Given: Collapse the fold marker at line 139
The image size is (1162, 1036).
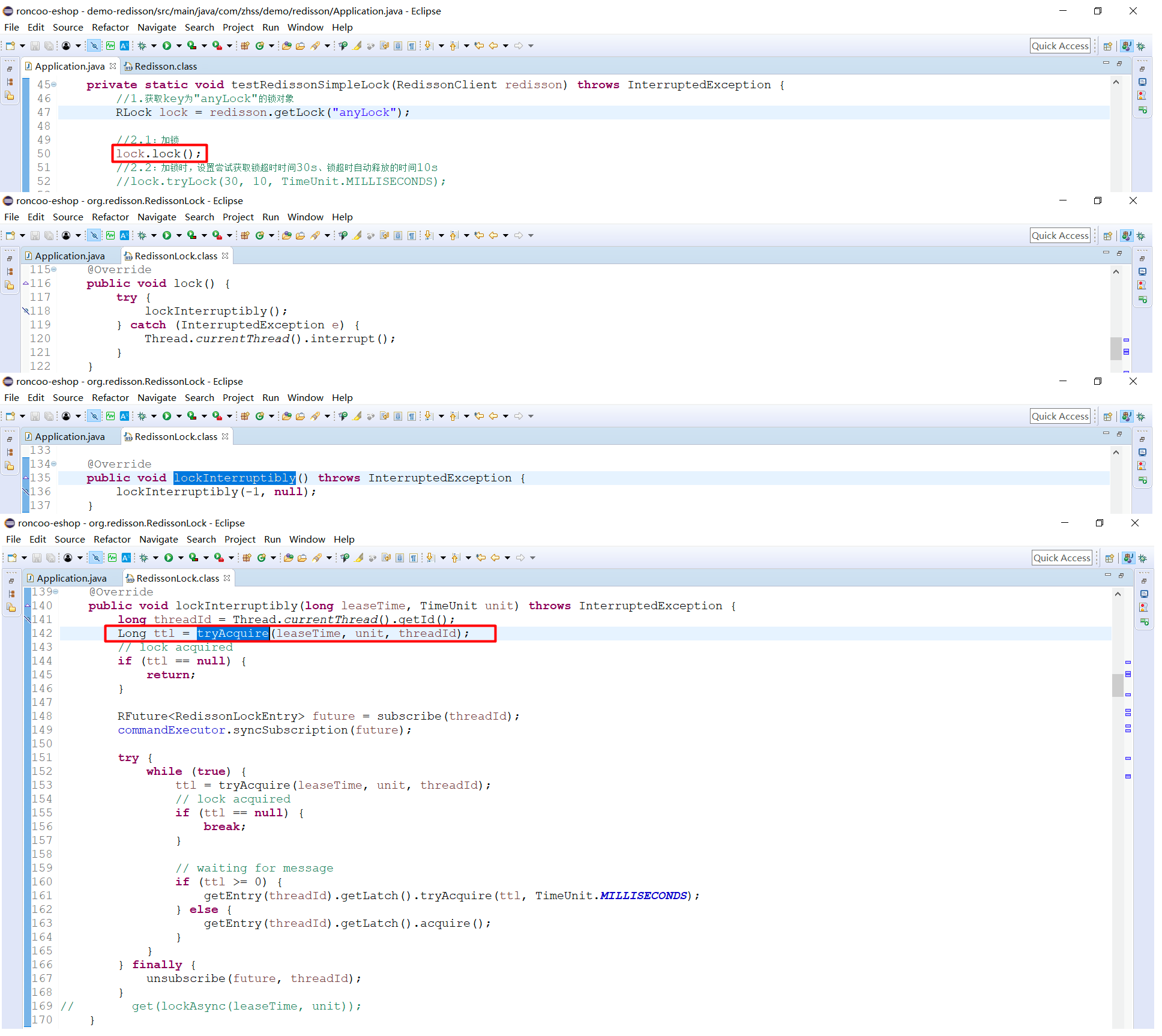Looking at the screenshot, I should pos(56,592).
